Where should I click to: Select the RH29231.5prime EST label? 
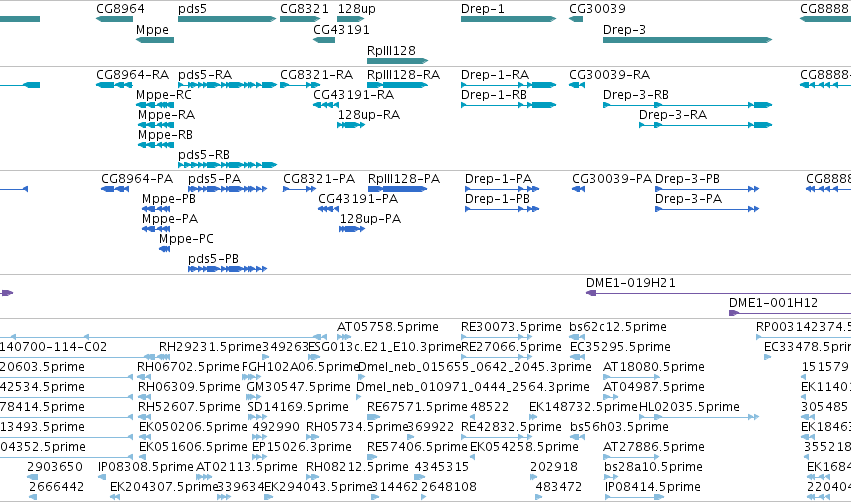(x=211, y=347)
